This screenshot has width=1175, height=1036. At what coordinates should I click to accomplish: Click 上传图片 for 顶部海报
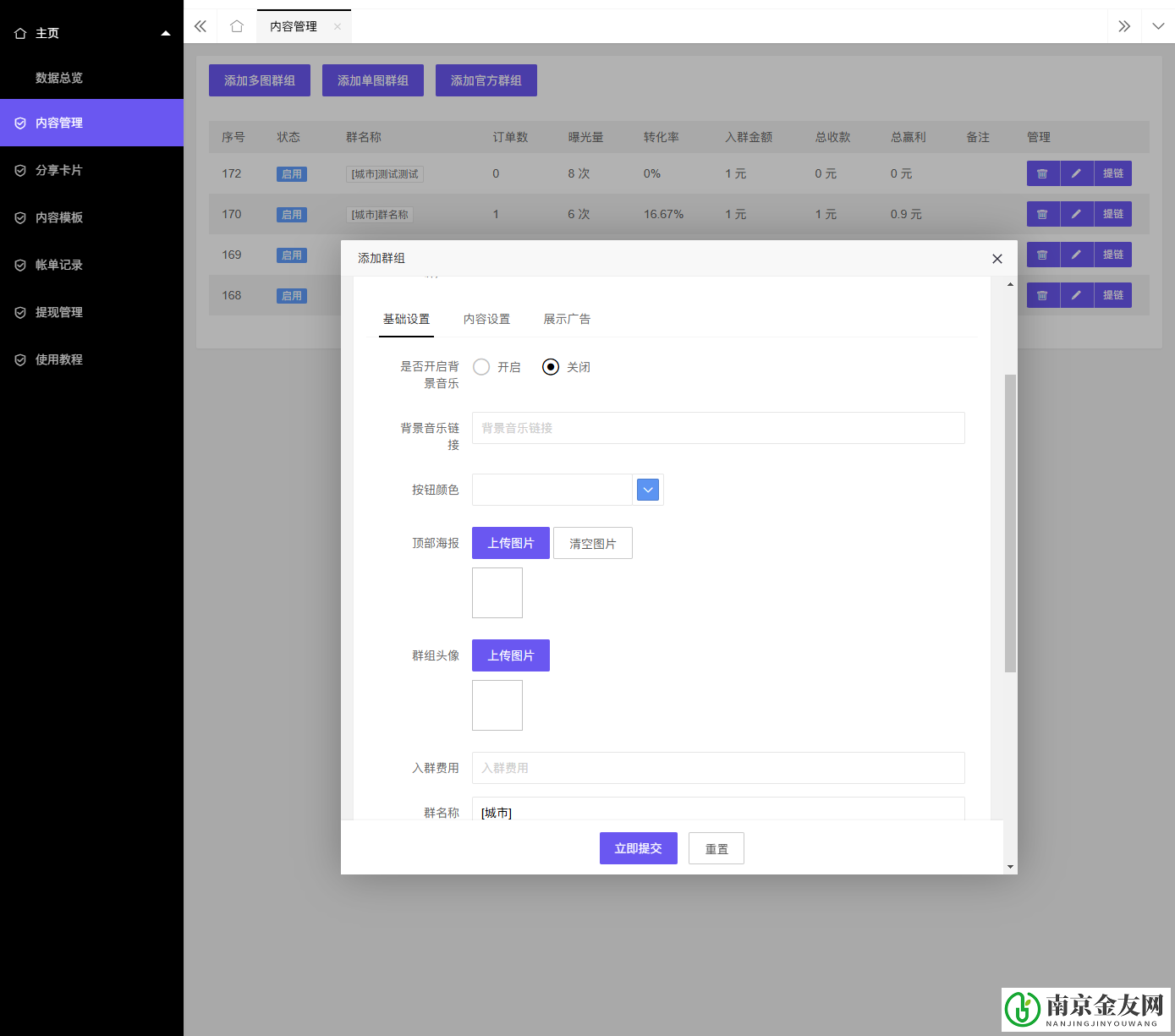coord(510,543)
